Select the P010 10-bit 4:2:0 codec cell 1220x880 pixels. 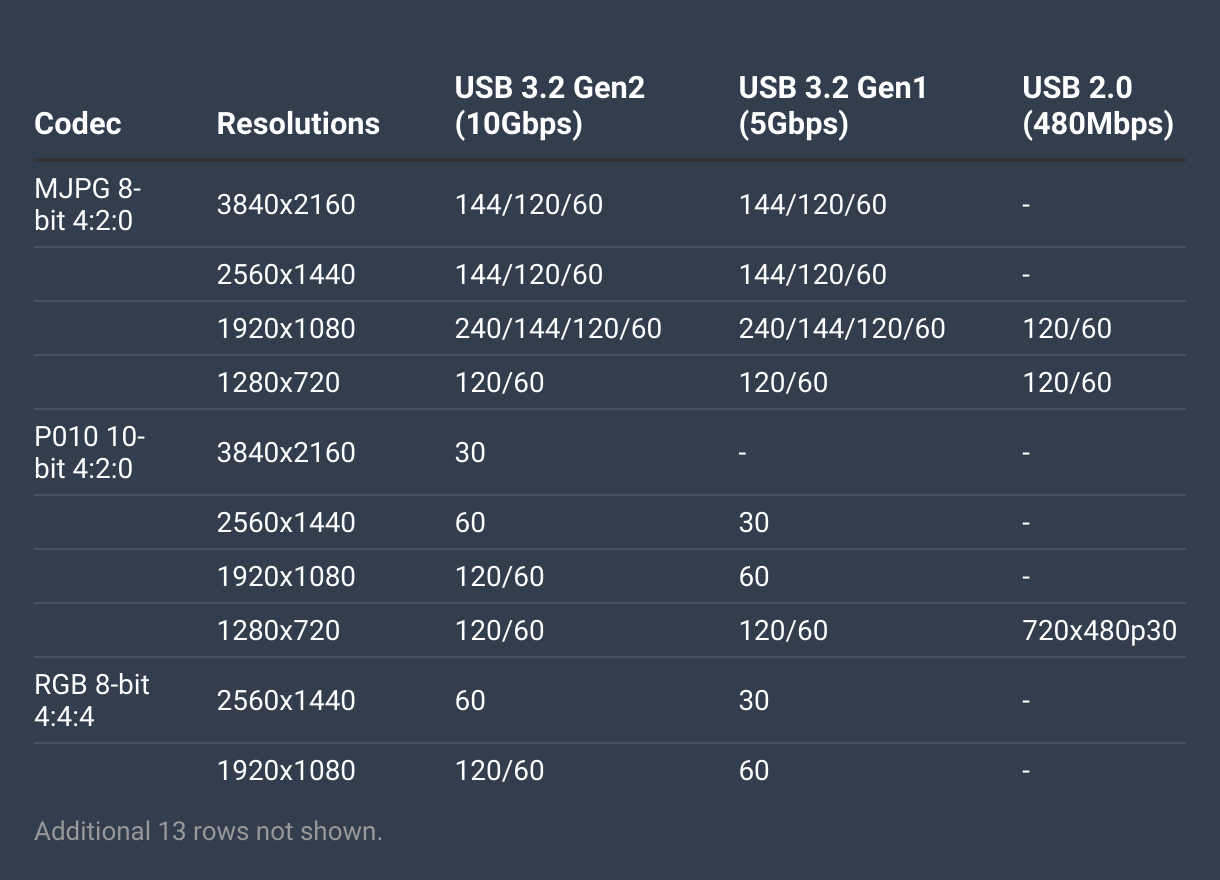(90, 453)
